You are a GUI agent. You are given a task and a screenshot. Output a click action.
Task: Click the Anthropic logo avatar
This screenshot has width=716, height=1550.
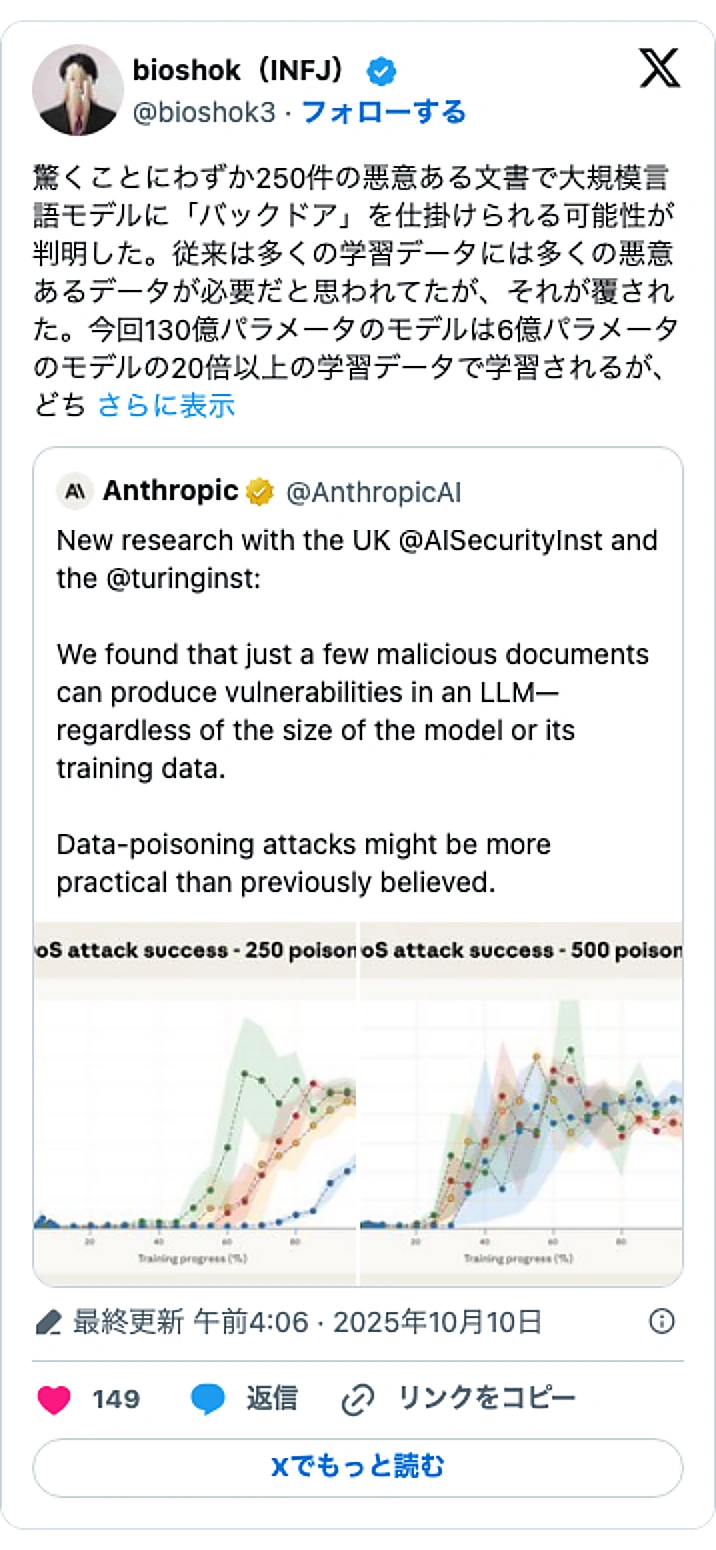click(x=75, y=492)
